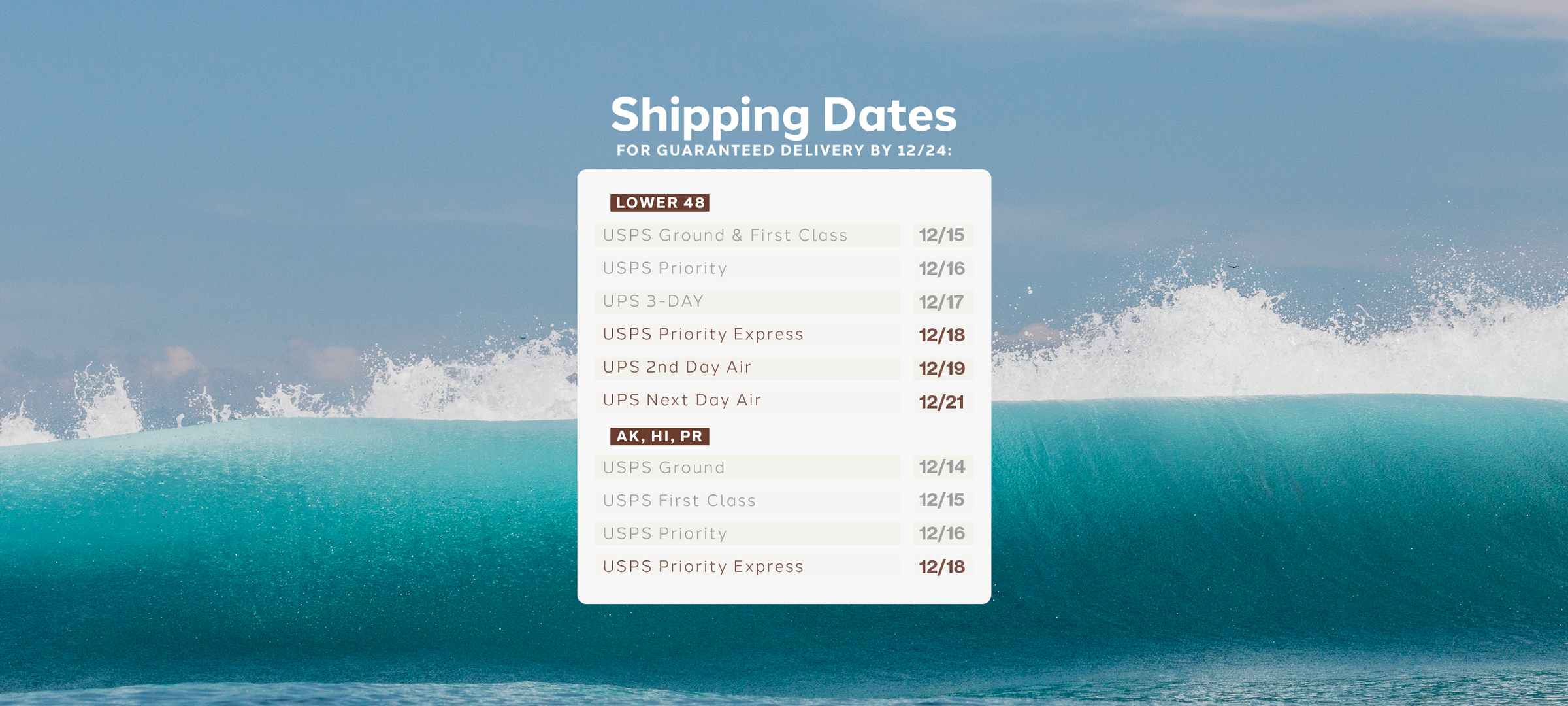Click the 12/21 date

point(941,402)
